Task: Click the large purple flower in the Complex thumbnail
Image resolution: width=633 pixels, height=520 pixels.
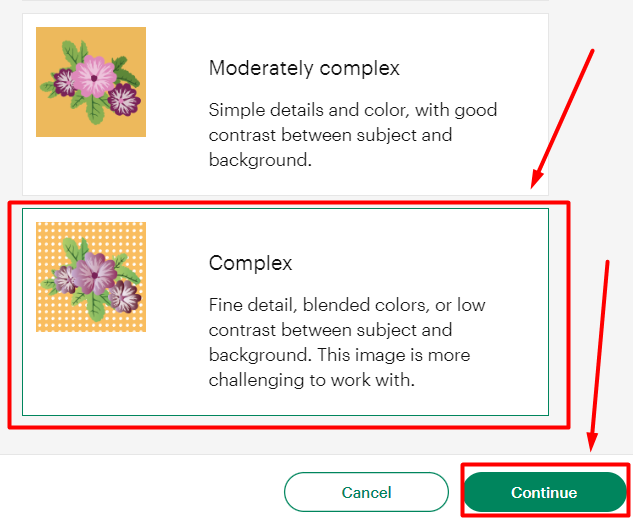Action: [94, 273]
